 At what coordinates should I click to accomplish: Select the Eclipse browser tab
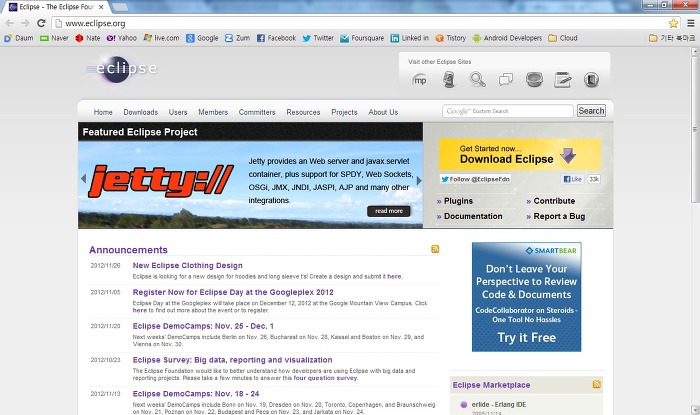(x=56, y=7)
